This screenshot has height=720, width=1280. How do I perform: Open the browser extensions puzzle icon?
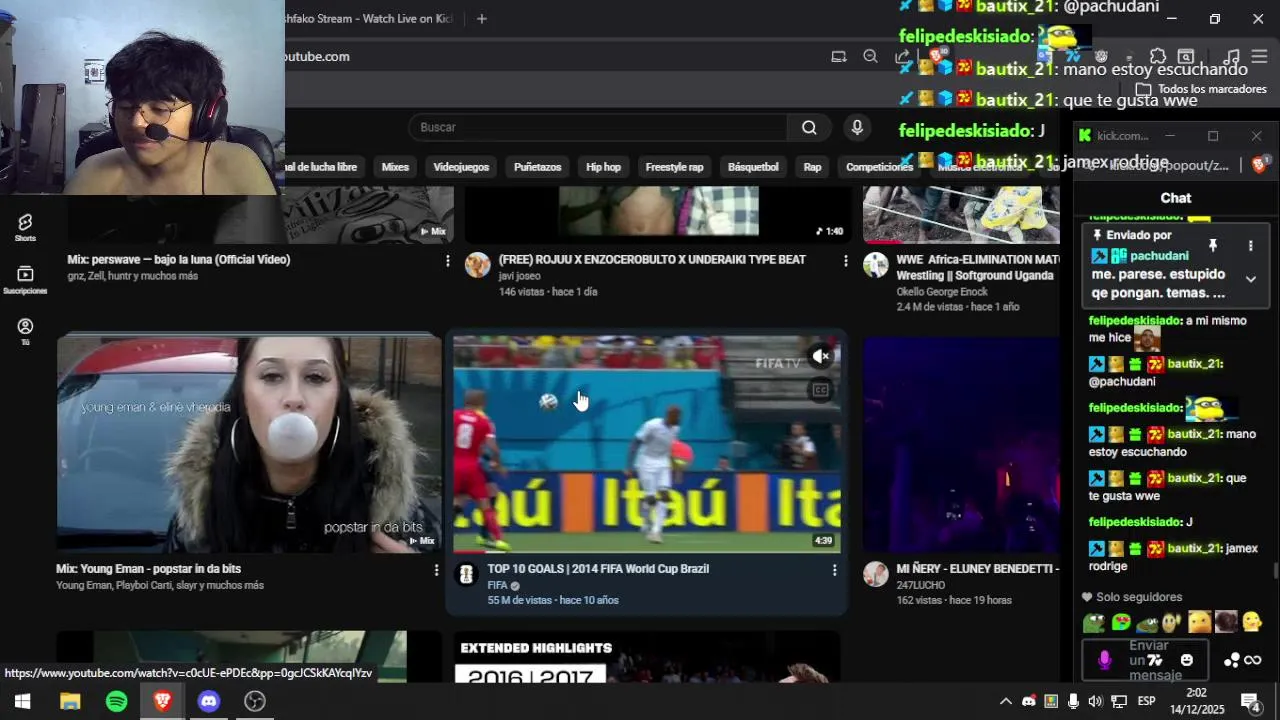tap(1158, 57)
